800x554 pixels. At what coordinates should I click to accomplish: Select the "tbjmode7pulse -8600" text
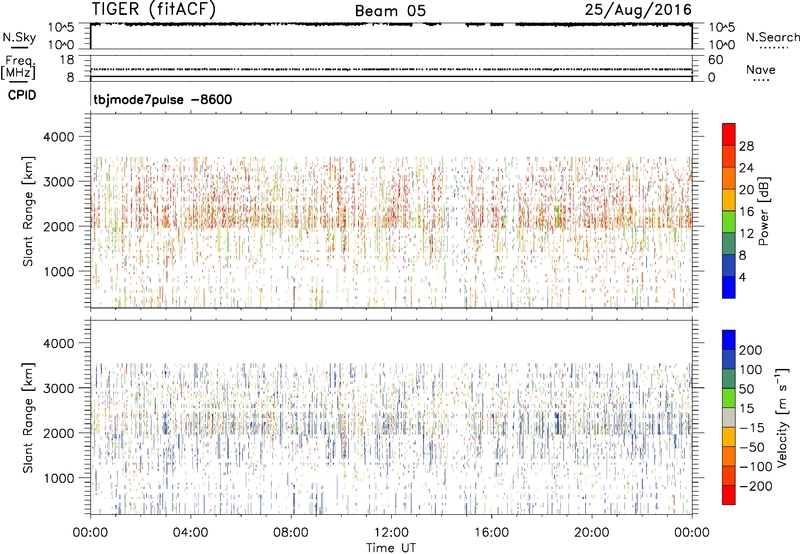pos(163,99)
